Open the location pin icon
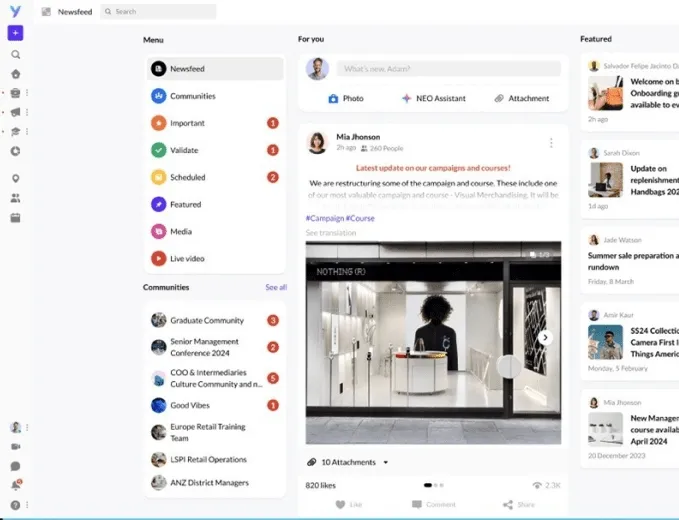The width and height of the screenshot is (679, 520). point(16,178)
